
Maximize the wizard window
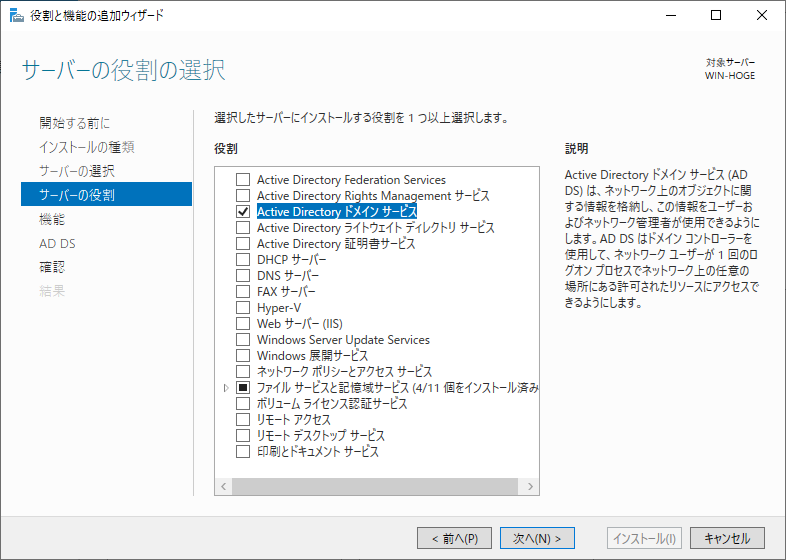click(716, 16)
